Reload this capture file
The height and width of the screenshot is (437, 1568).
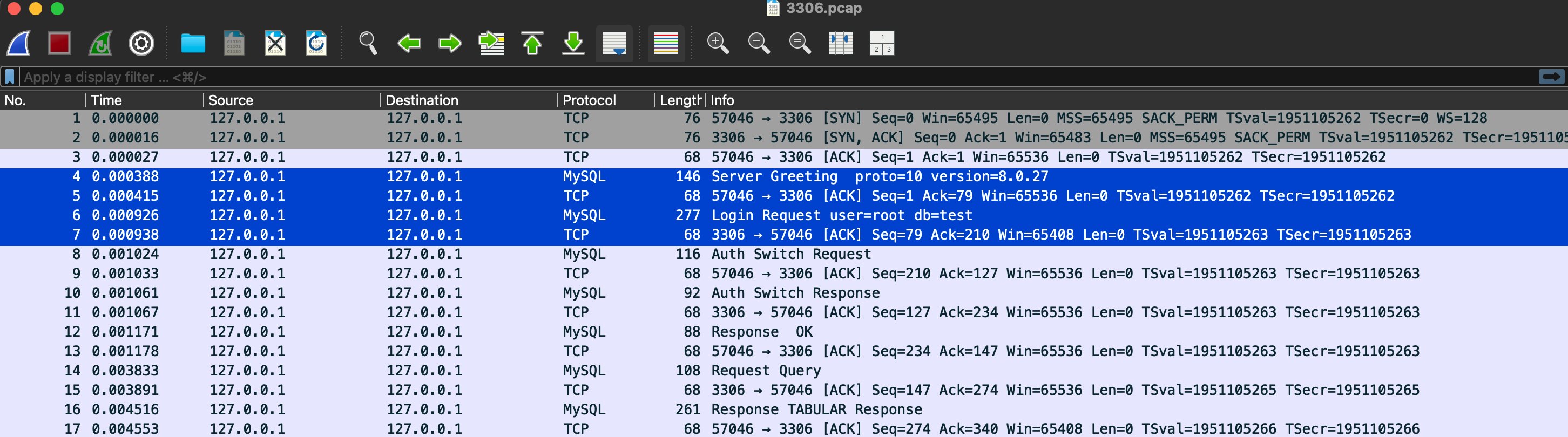[x=316, y=44]
